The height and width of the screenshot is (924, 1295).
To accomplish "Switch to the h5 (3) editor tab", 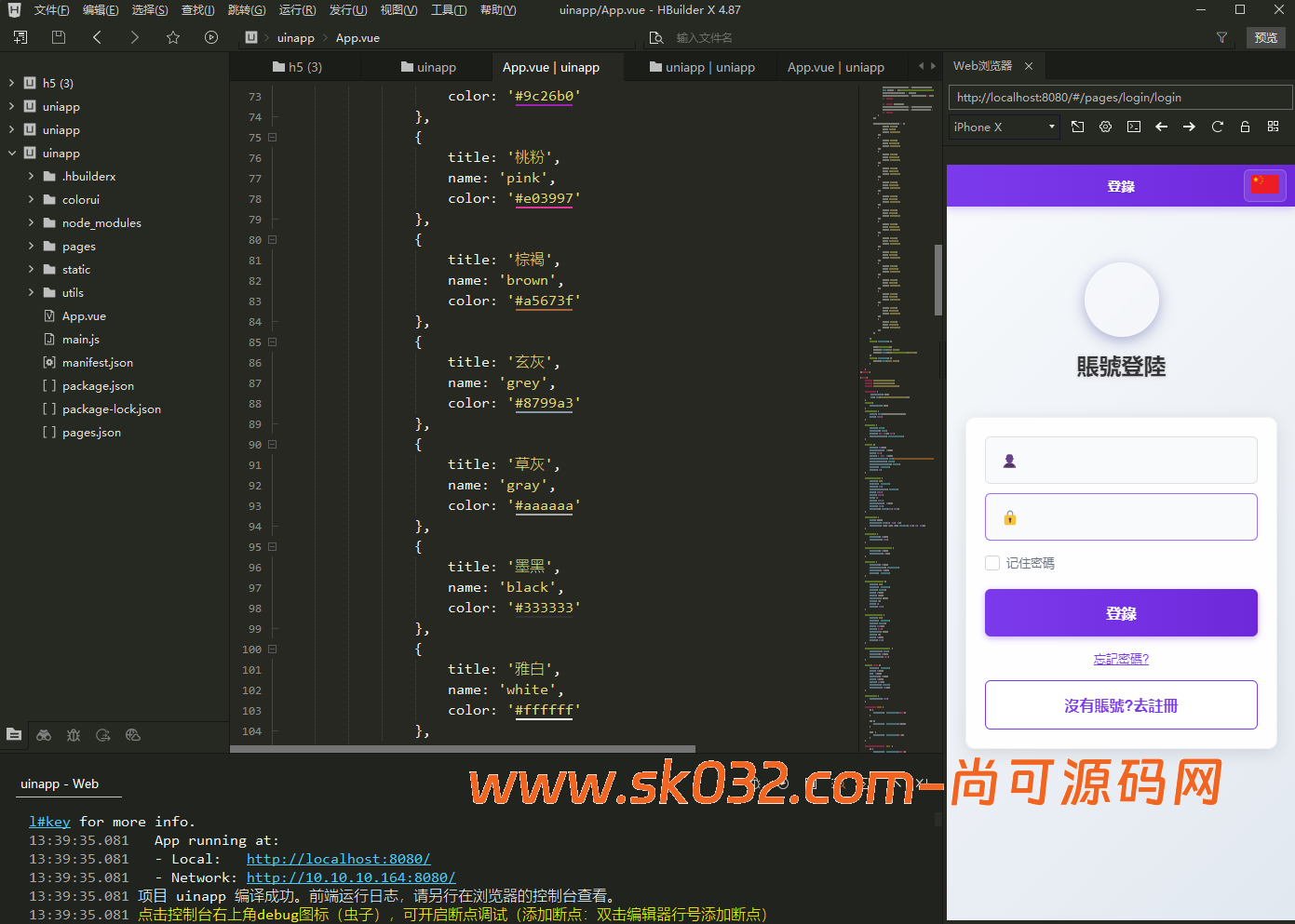I will (x=297, y=67).
